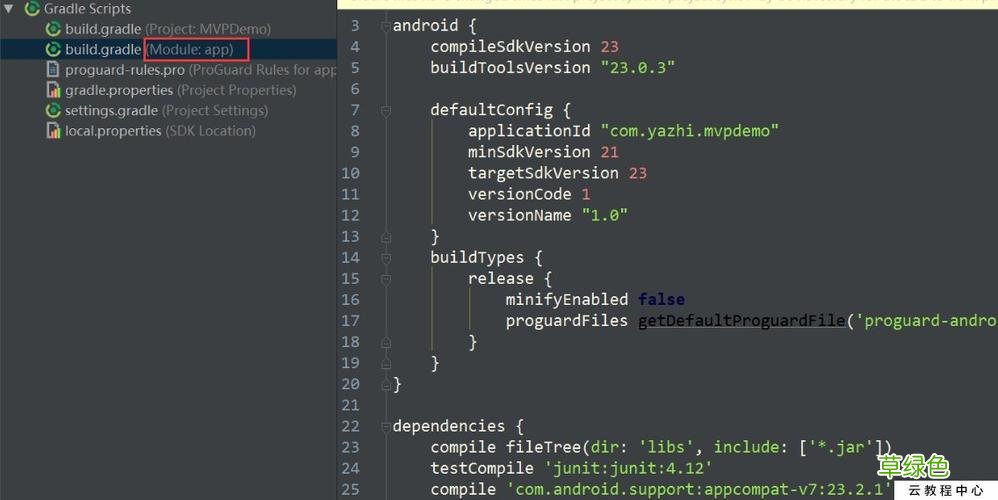The height and width of the screenshot is (500, 998).
Task: Click the gradle icon of build.gradle (Project: MVPDemo)
Action: (x=53, y=29)
